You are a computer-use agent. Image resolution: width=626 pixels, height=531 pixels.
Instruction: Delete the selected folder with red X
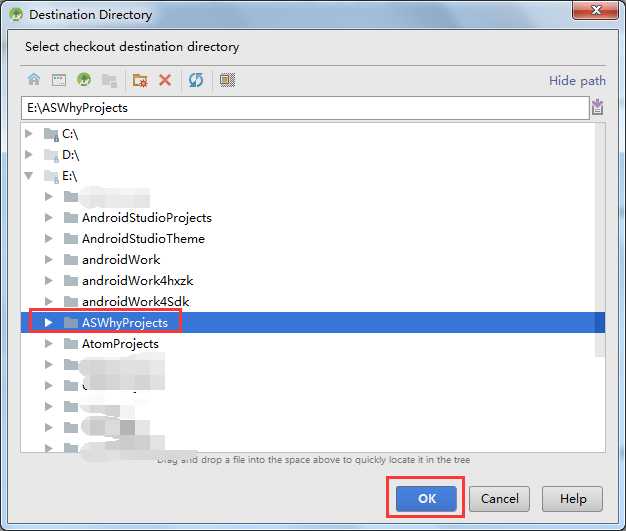pos(165,80)
